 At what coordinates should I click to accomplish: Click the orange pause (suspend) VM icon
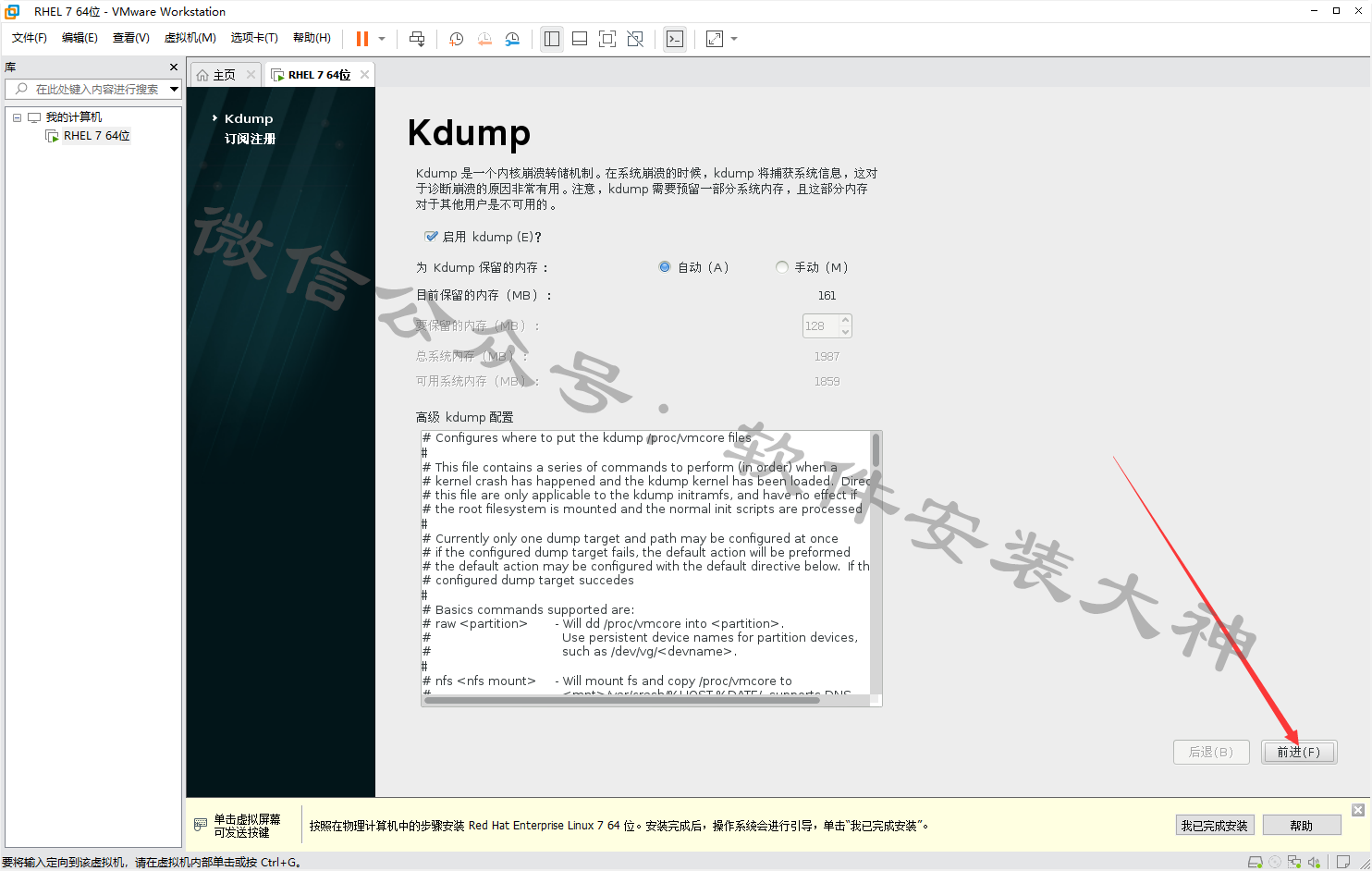pos(362,39)
